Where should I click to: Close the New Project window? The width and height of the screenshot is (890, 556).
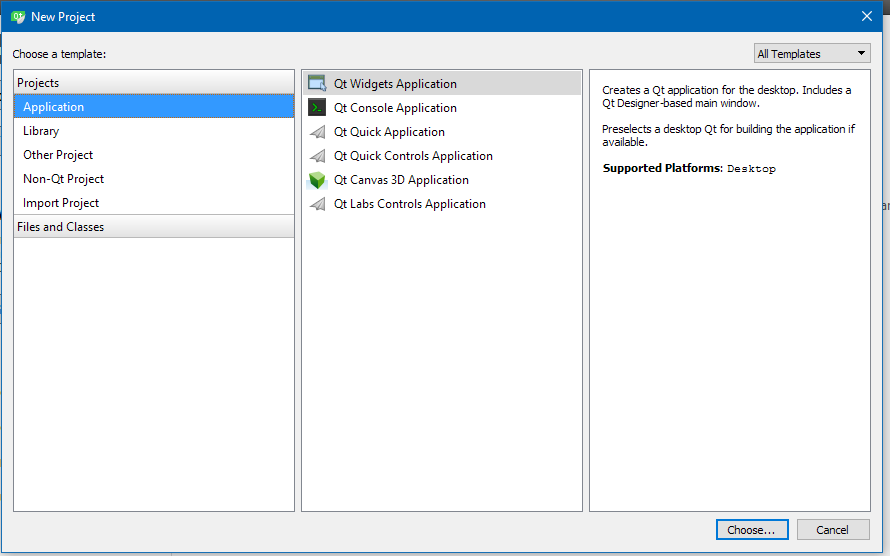(866, 16)
